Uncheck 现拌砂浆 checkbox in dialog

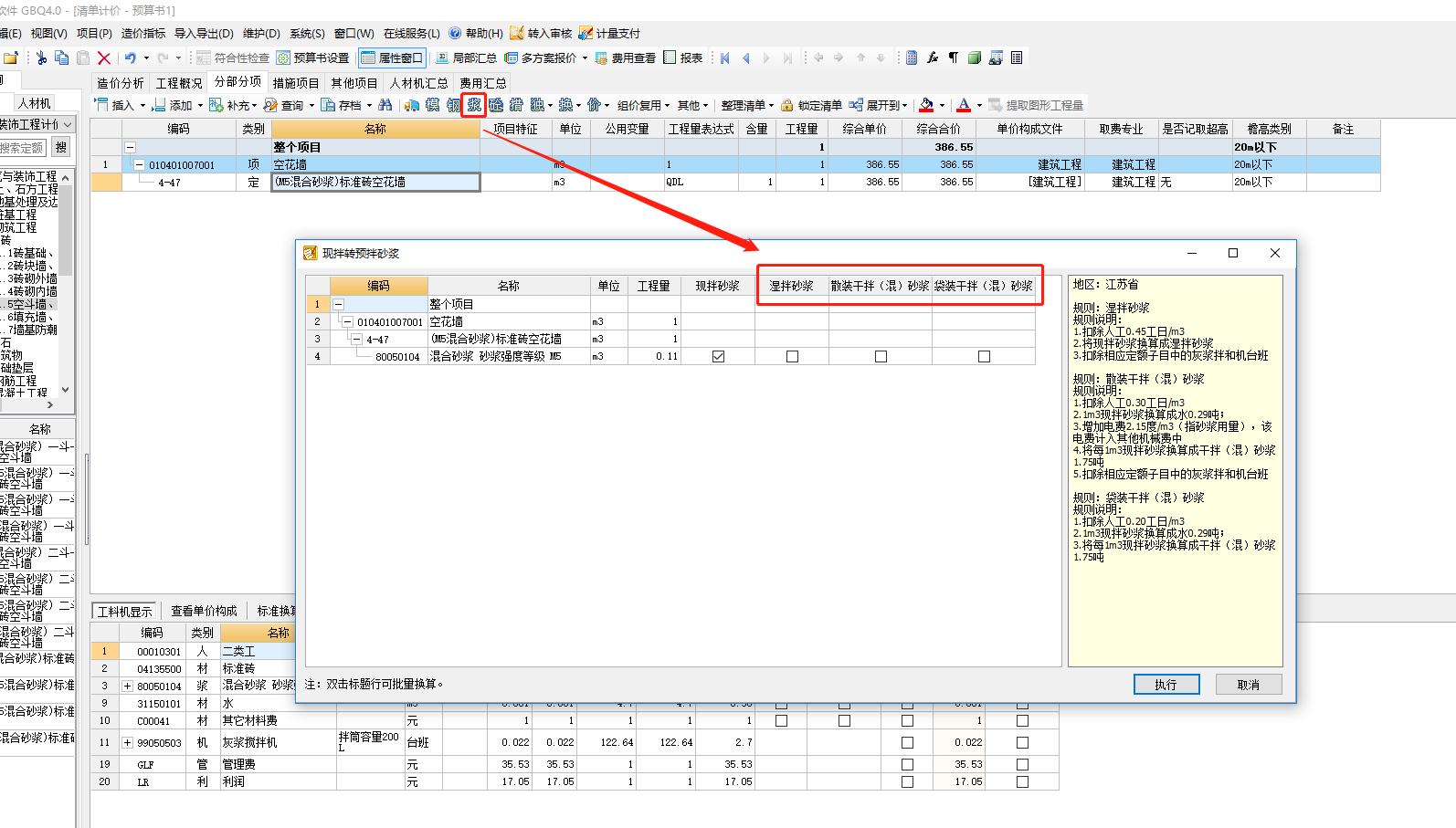pos(718,356)
